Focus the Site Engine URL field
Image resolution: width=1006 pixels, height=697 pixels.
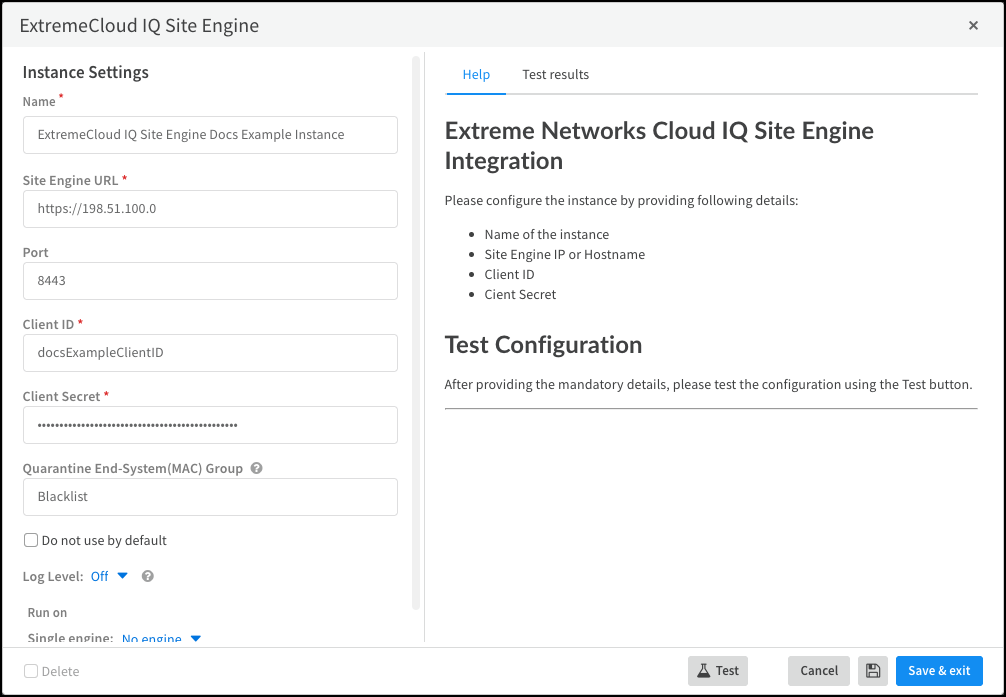pos(210,209)
